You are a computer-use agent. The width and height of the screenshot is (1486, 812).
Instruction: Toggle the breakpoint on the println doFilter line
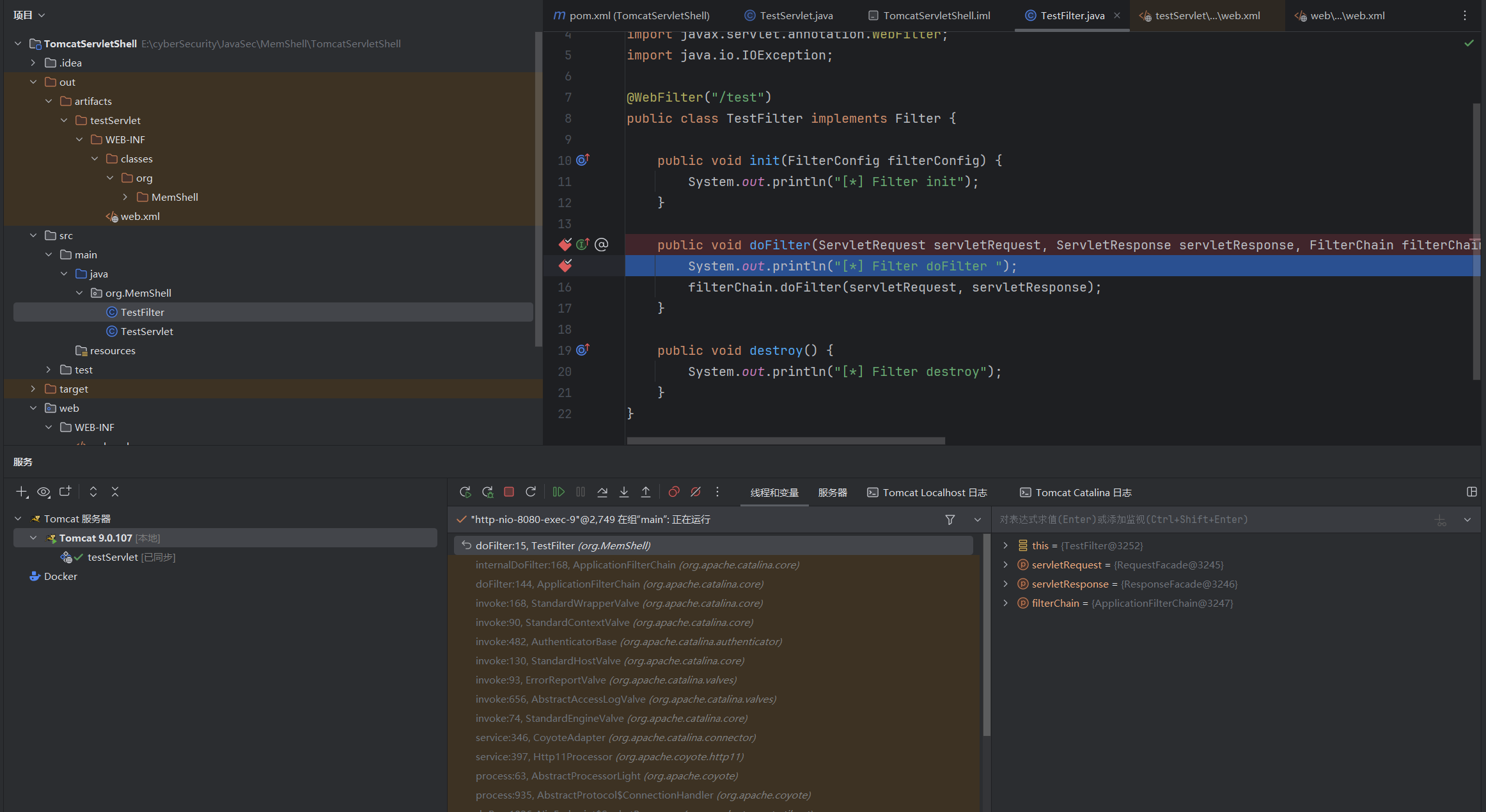(565, 266)
